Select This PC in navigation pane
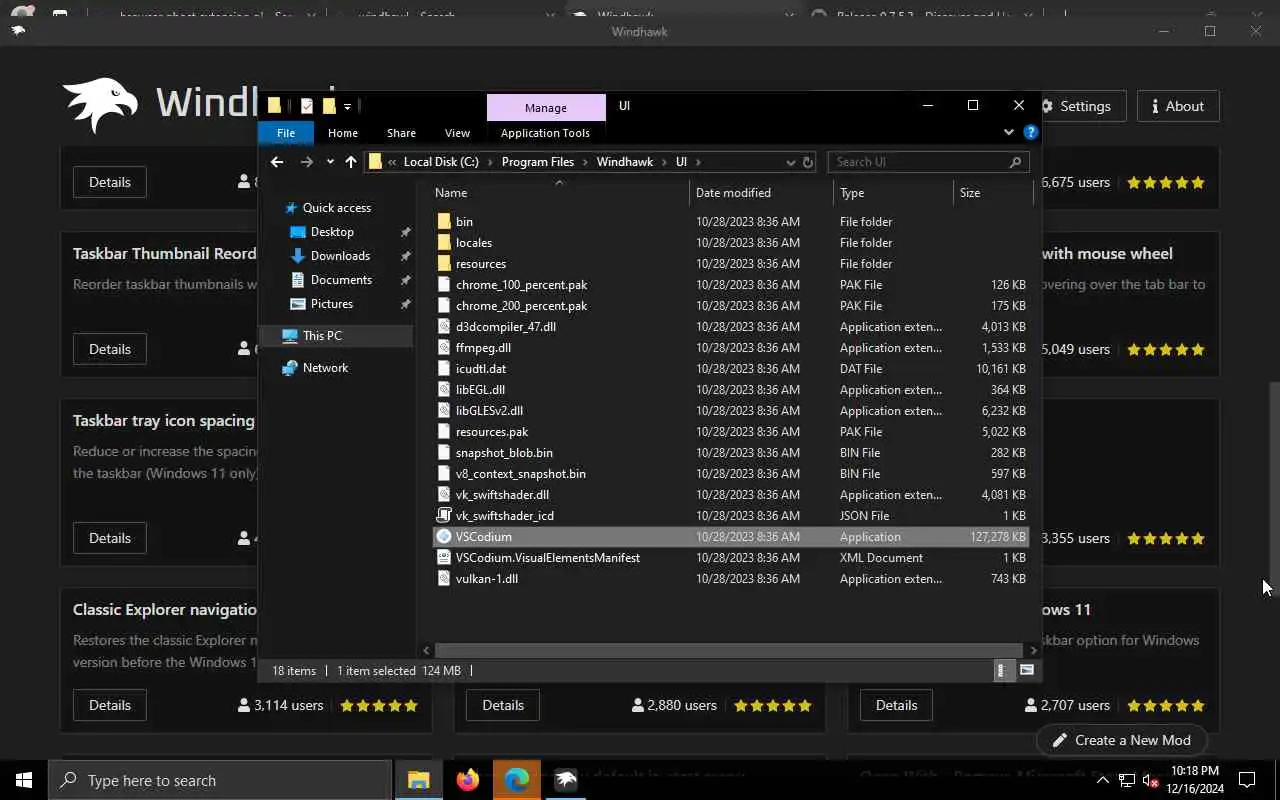The width and height of the screenshot is (1280, 800). click(322, 336)
